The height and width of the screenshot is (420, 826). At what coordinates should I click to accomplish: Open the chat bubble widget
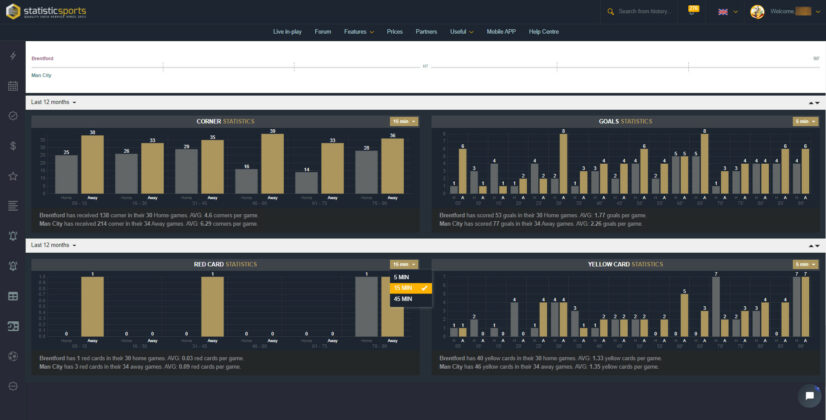809,396
